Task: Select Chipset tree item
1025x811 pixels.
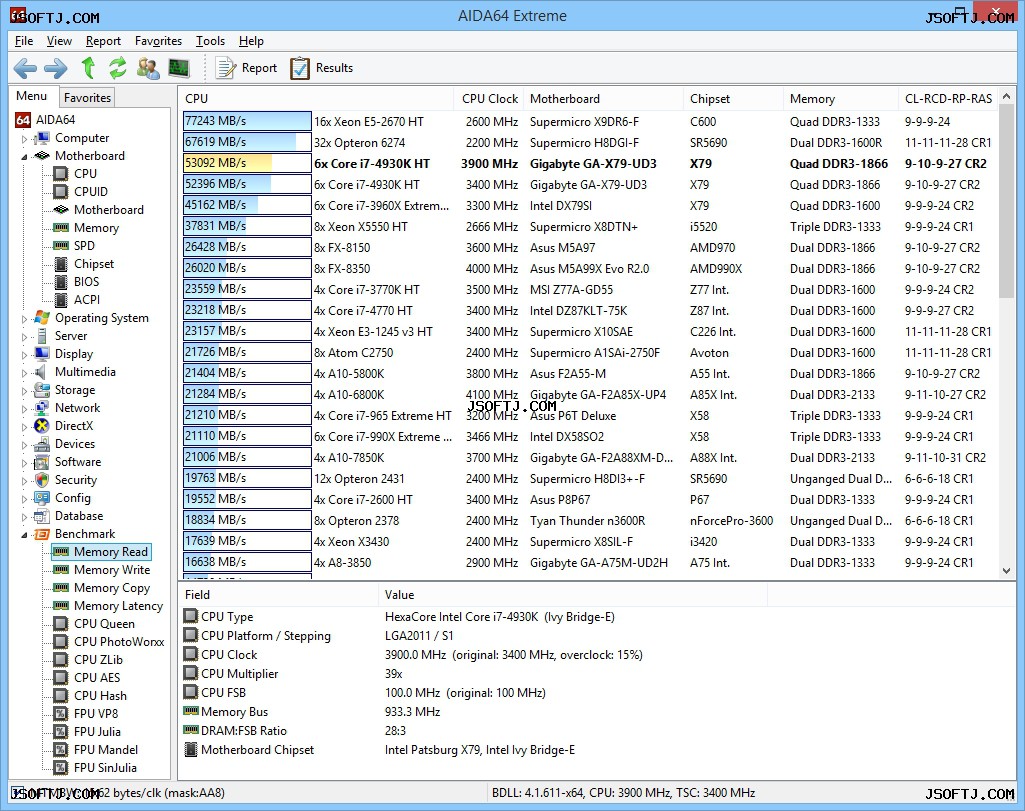Action: click(x=84, y=264)
